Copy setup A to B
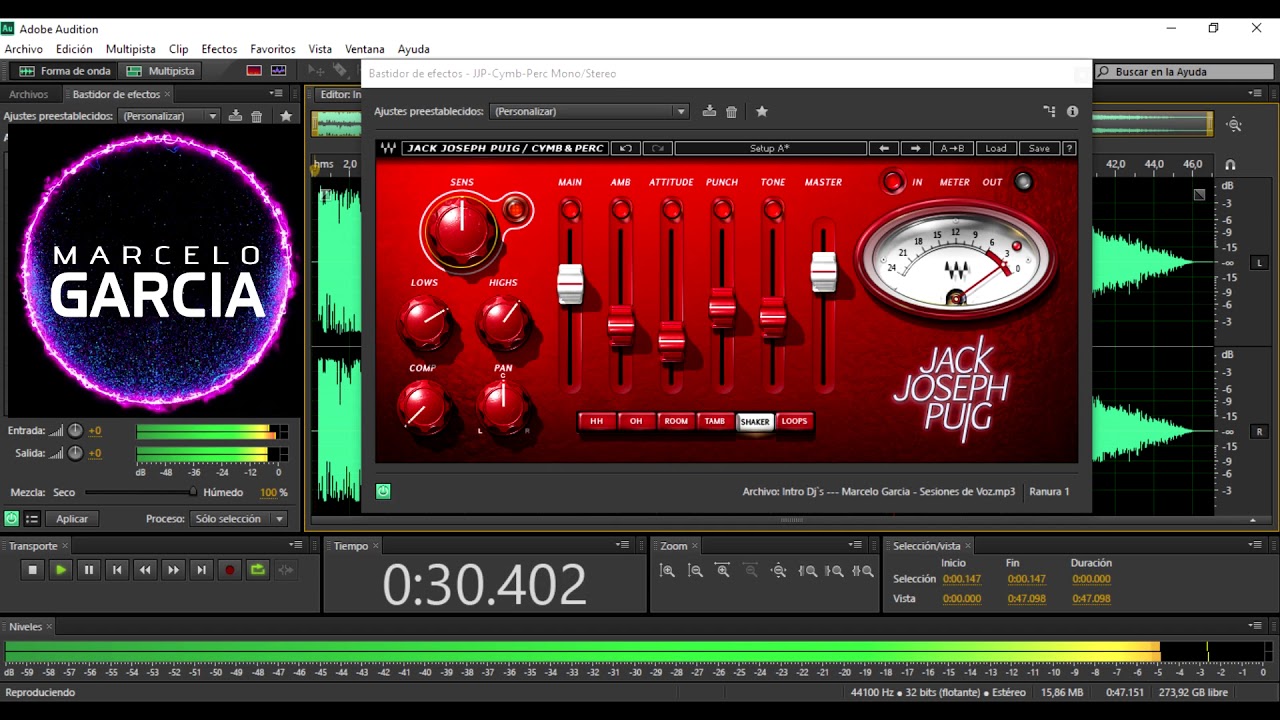 point(952,148)
